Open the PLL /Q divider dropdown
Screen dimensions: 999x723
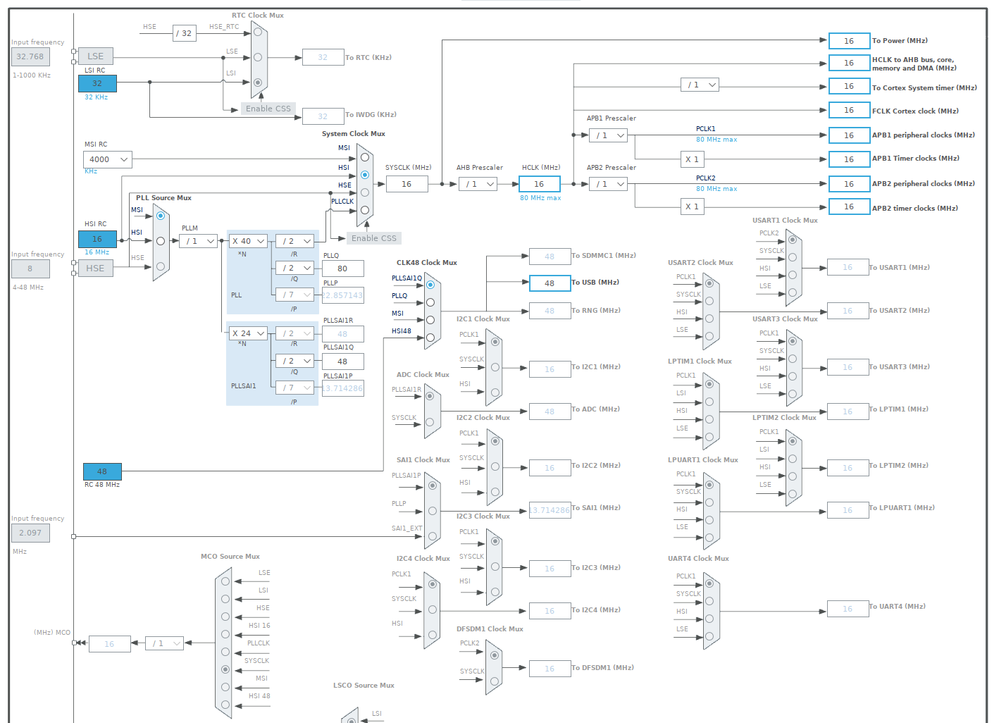click(294, 268)
